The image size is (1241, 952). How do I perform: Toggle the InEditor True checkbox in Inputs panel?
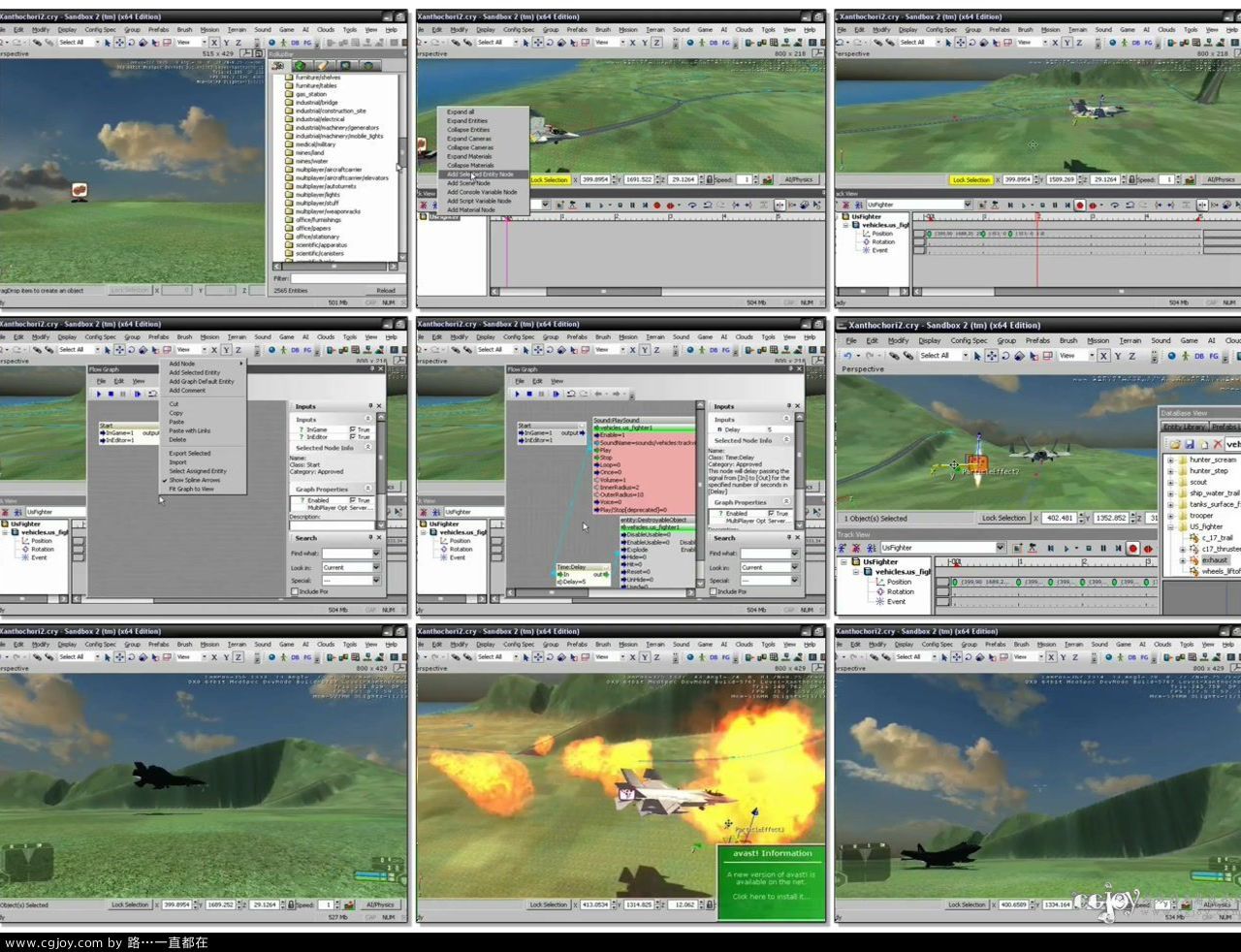tap(352, 437)
